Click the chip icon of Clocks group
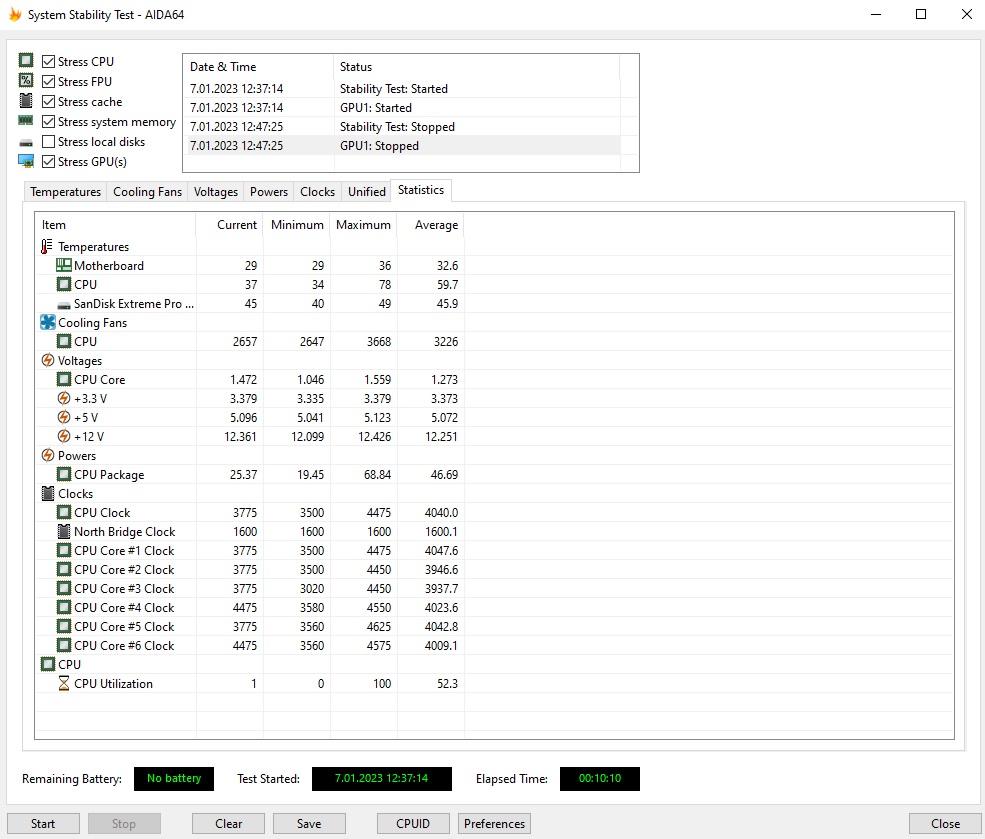The image size is (985, 839). pyautogui.click(x=48, y=494)
